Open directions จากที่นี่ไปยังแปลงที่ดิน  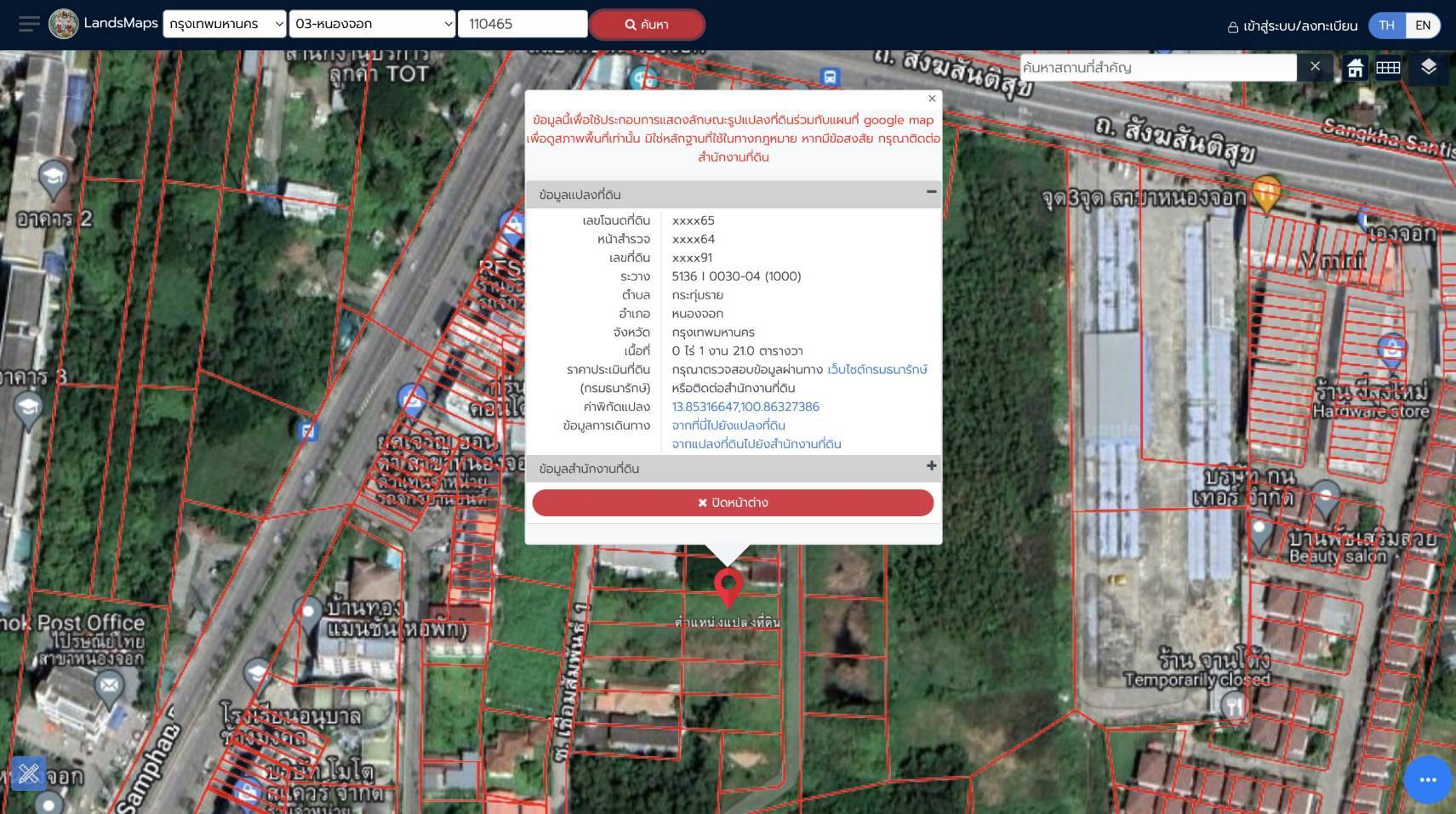(728, 425)
